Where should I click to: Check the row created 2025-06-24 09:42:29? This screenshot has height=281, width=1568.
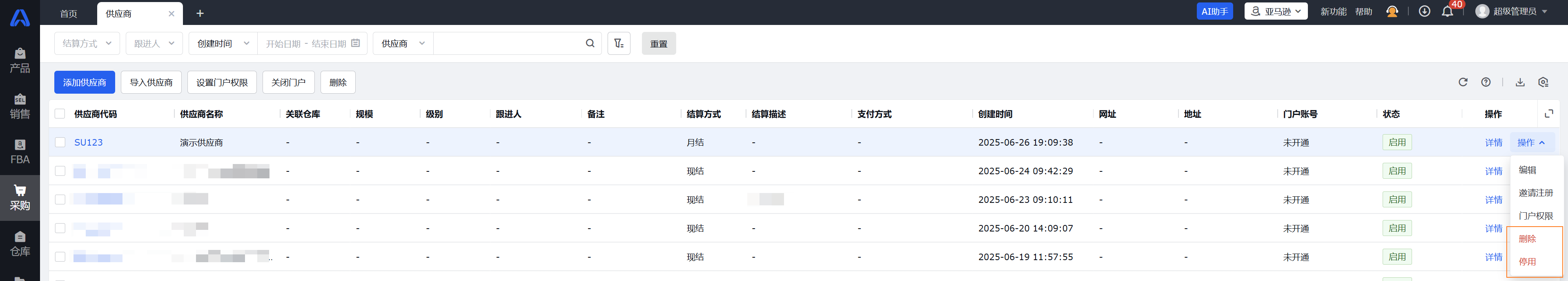pos(60,171)
